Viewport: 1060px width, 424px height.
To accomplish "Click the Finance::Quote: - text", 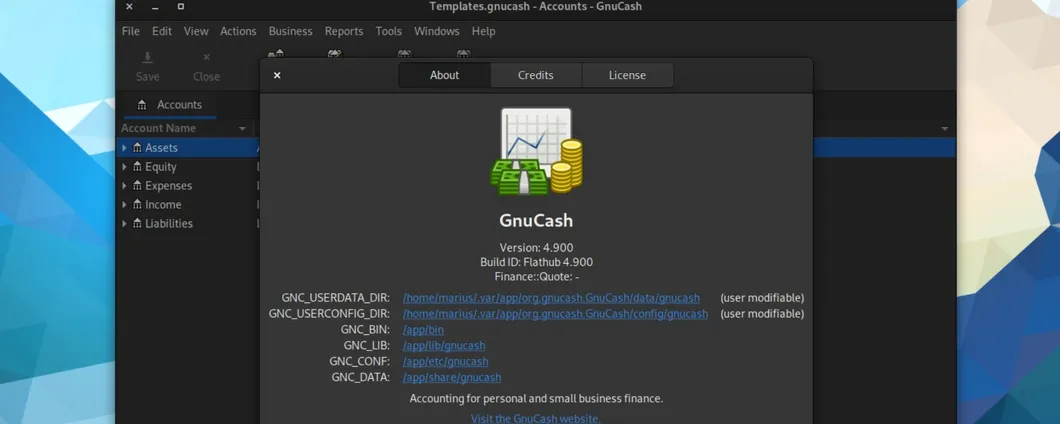I will (536, 277).
